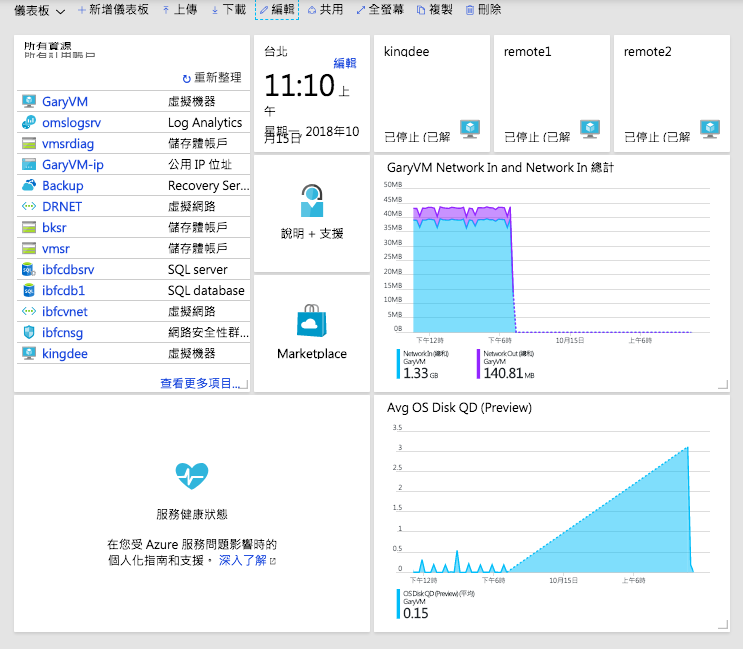This screenshot has width=743, height=649.
Task: Click the kingdee VM icon in resource list
Action: (29, 353)
